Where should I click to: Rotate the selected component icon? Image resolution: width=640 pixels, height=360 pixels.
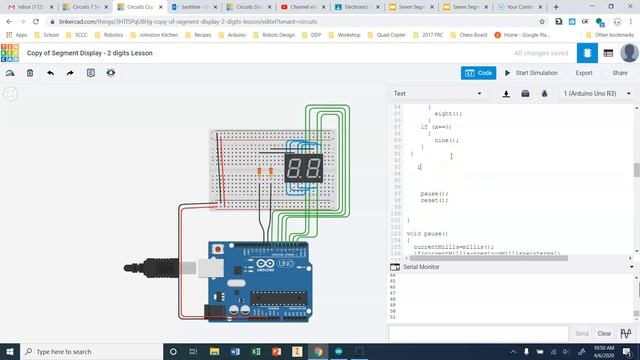[10, 73]
